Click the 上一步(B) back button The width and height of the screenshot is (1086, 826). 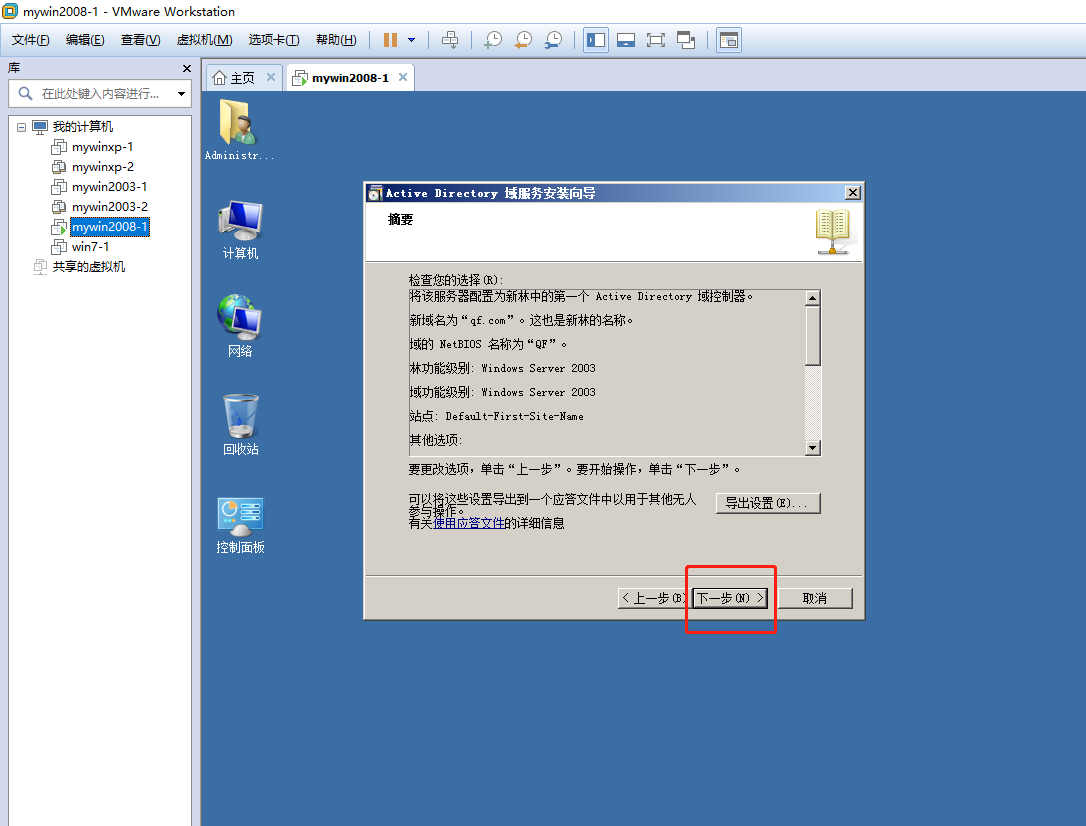pyautogui.click(x=652, y=598)
